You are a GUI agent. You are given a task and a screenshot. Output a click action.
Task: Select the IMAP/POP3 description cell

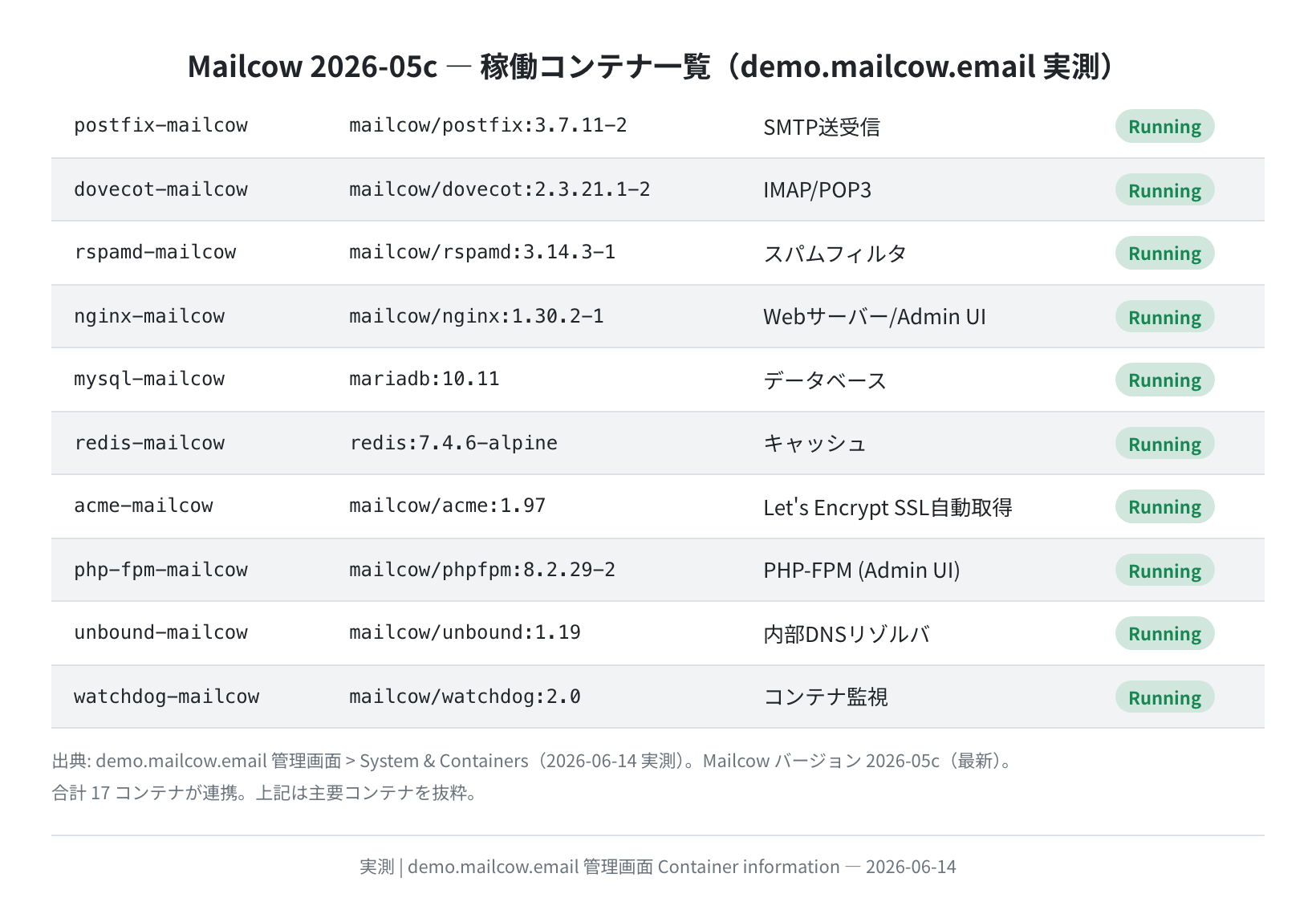(817, 190)
